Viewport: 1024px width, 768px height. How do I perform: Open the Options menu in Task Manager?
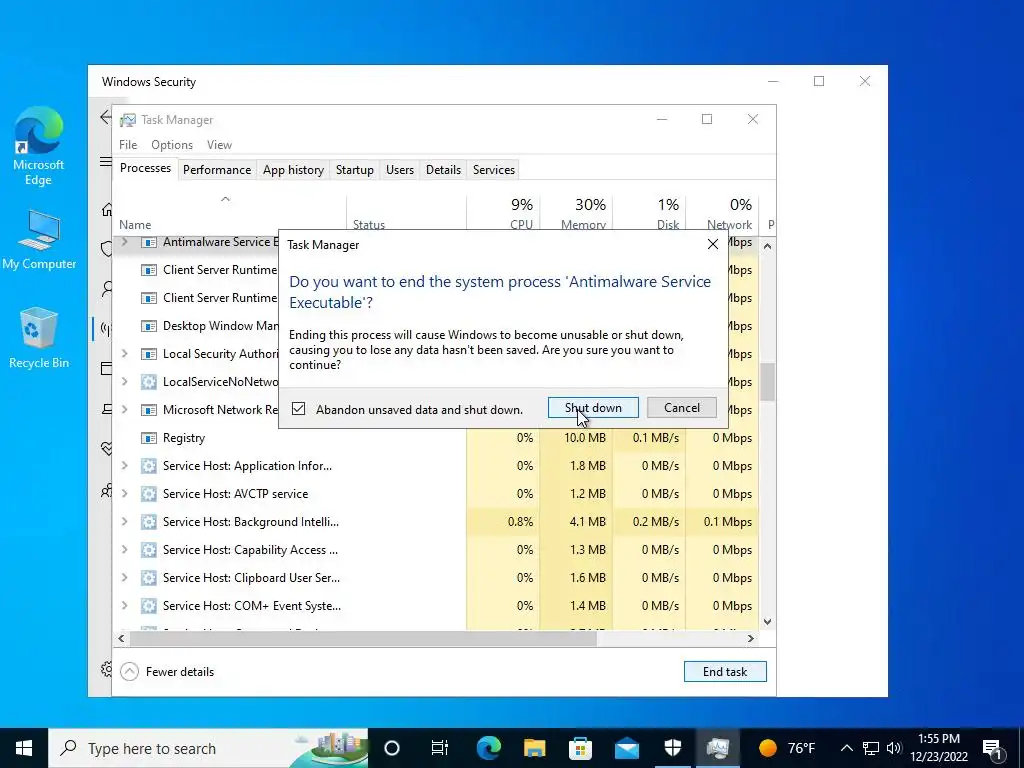pos(172,145)
